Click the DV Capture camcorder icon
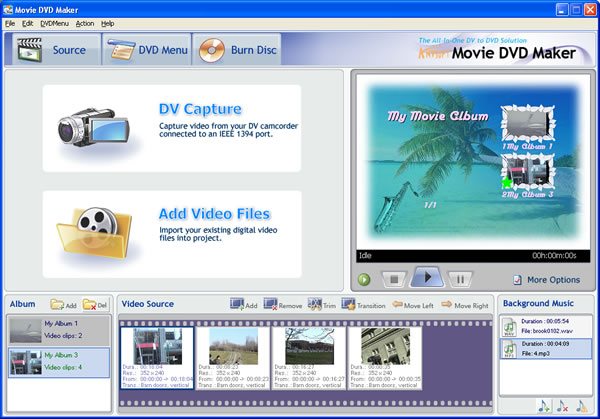The height and width of the screenshot is (419, 600). point(93,128)
